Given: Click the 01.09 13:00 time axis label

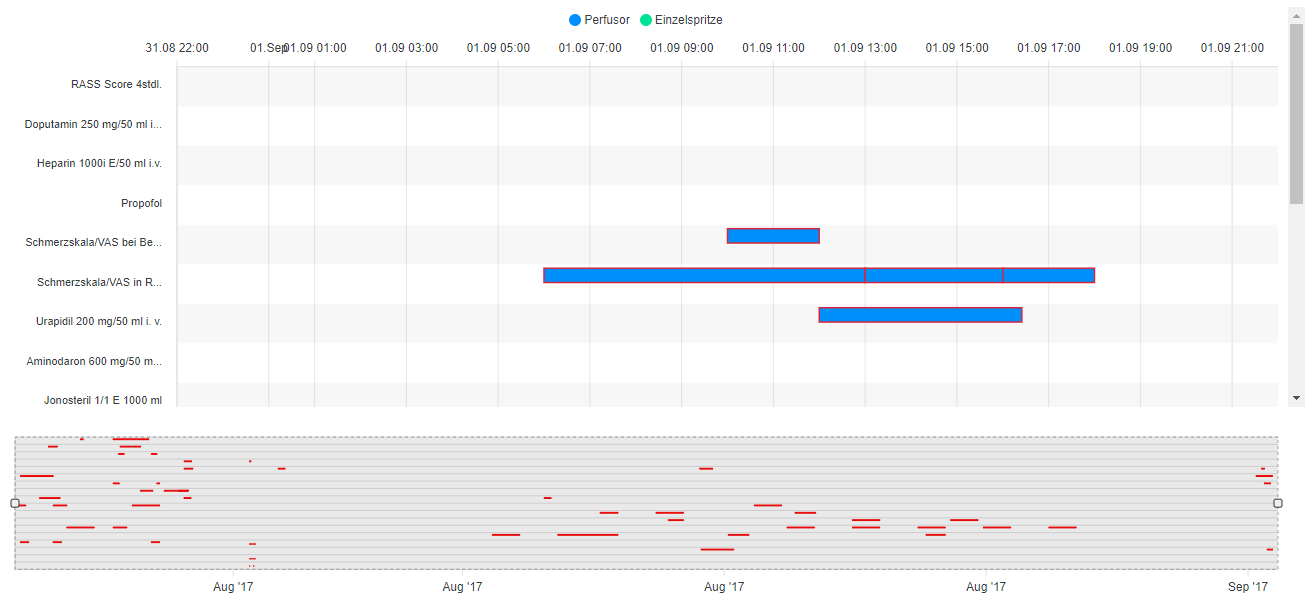Looking at the screenshot, I should point(866,47).
